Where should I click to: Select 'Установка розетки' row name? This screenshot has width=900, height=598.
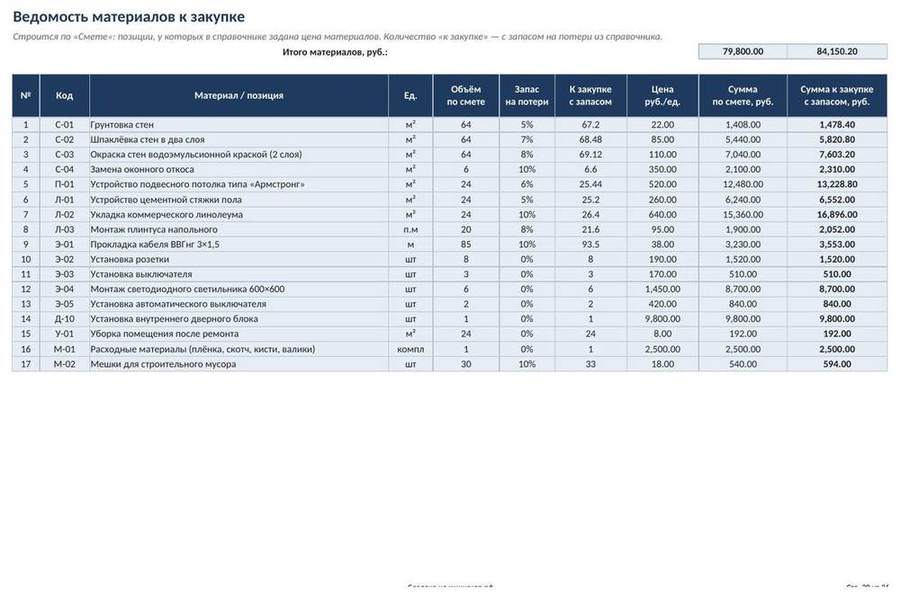point(130,259)
